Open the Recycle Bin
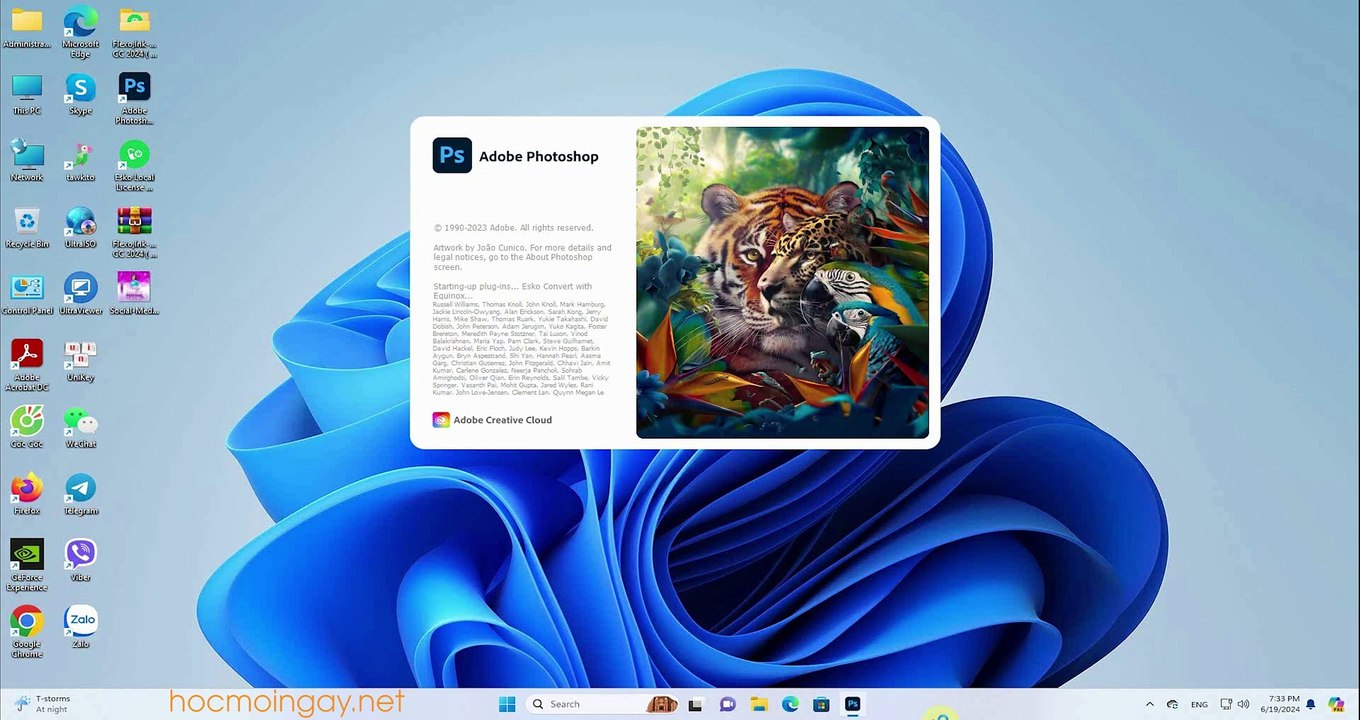This screenshot has width=1360, height=720. point(27,228)
